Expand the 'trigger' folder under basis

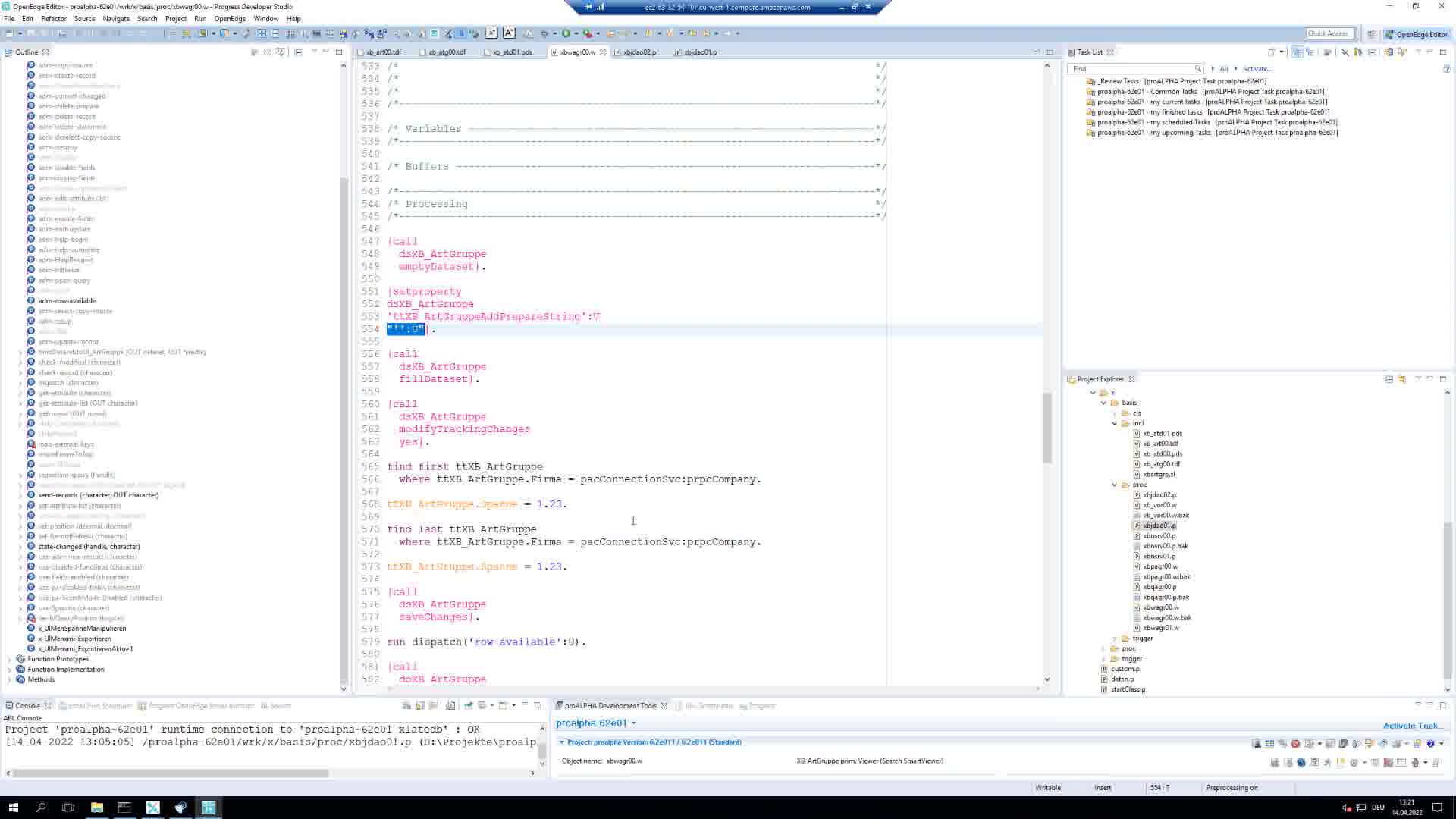pyautogui.click(x=1115, y=639)
